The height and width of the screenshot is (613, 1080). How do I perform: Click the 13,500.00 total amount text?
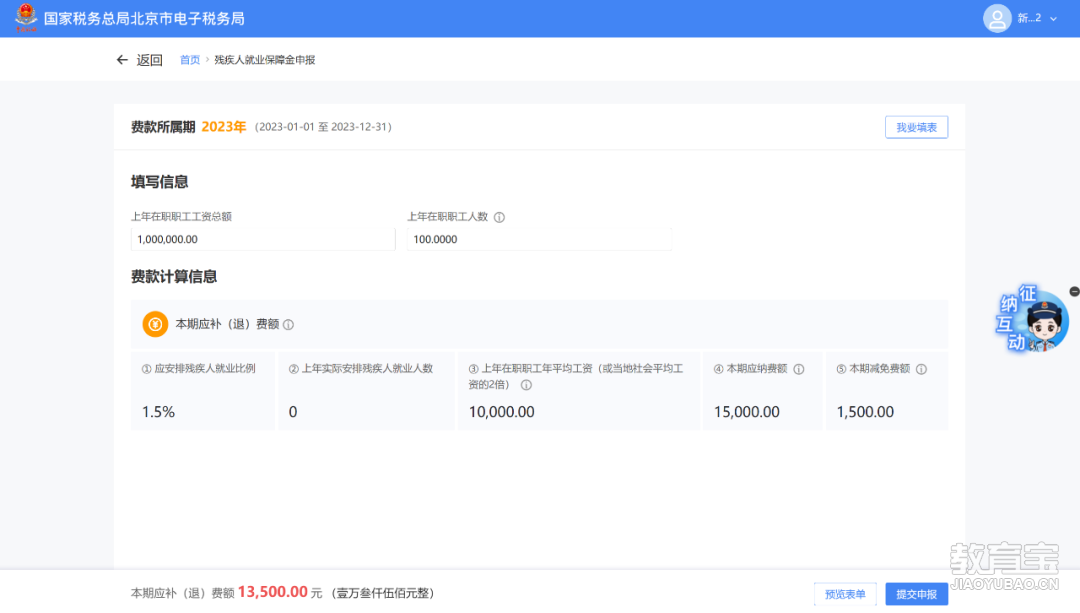pyautogui.click(x=273, y=592)
